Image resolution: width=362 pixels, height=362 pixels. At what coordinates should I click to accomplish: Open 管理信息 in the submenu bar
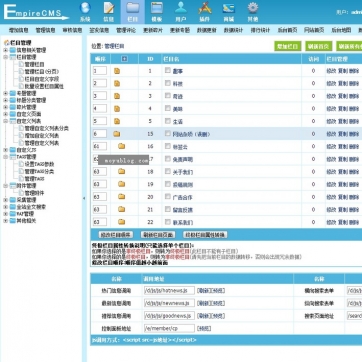pyautogui.click(x=45, y=30)
